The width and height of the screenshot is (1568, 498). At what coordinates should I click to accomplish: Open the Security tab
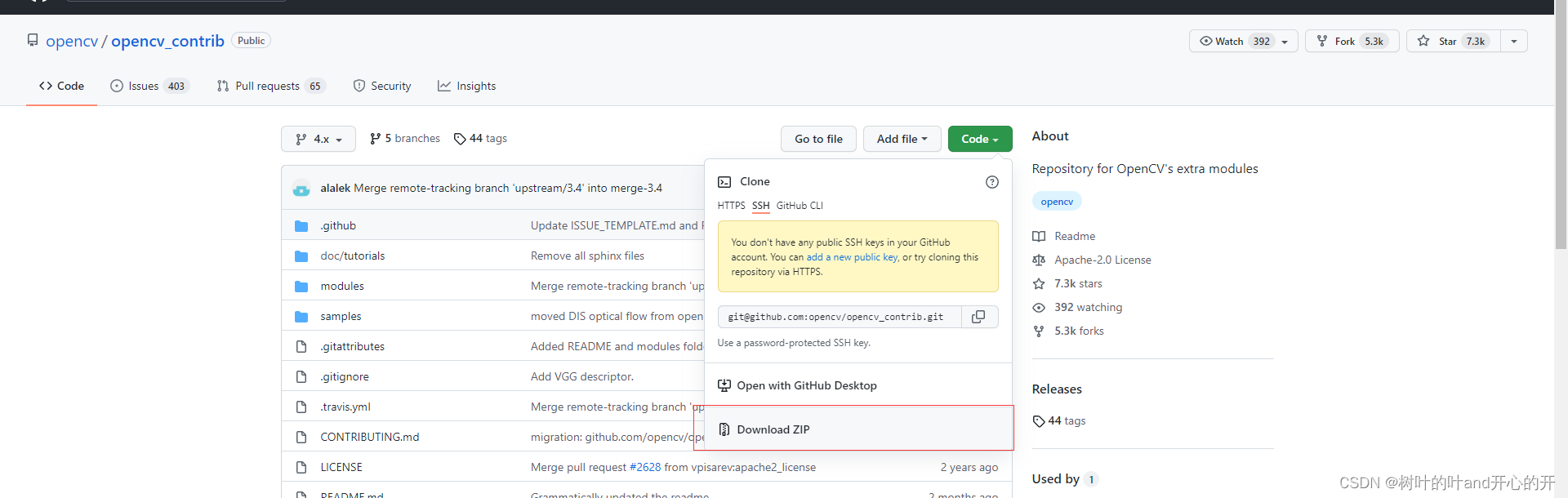(x=382, y=86)
